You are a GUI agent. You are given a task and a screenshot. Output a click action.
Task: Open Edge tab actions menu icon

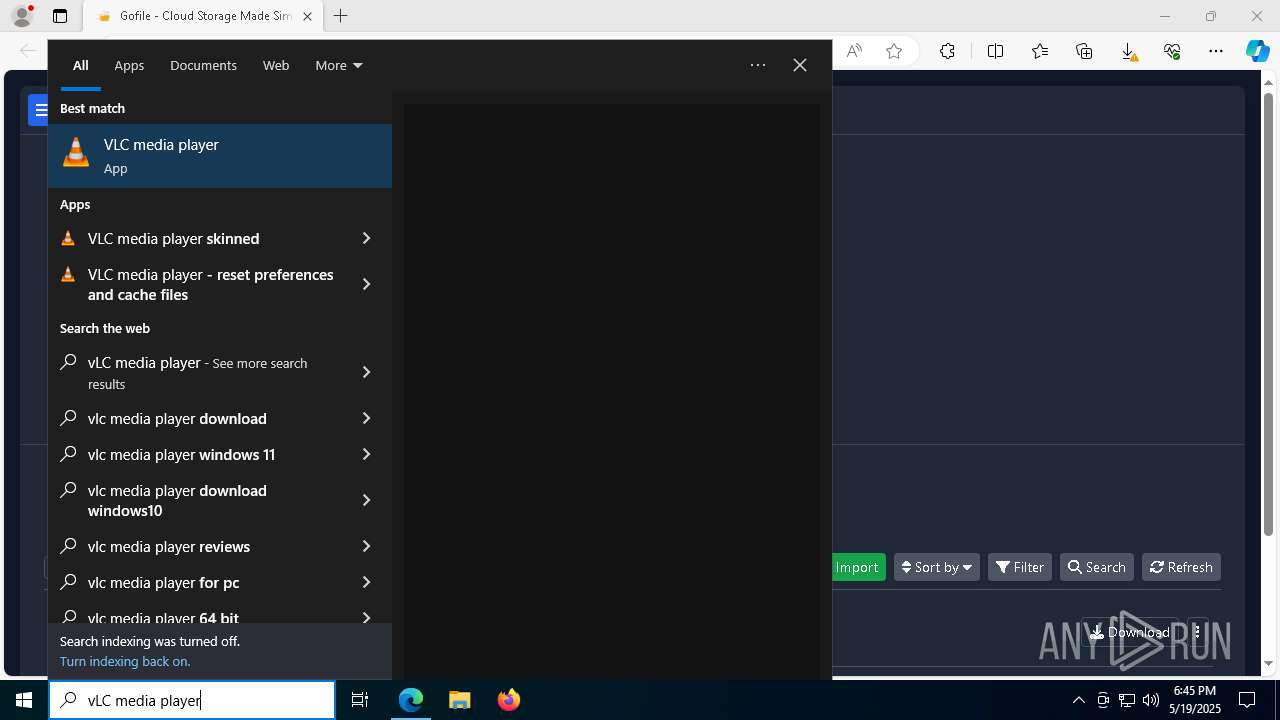(60, 16)
